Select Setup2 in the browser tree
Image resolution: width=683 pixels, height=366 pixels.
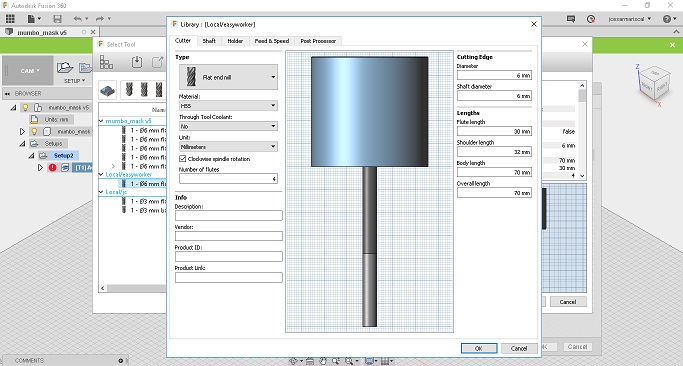pos(63,156)
